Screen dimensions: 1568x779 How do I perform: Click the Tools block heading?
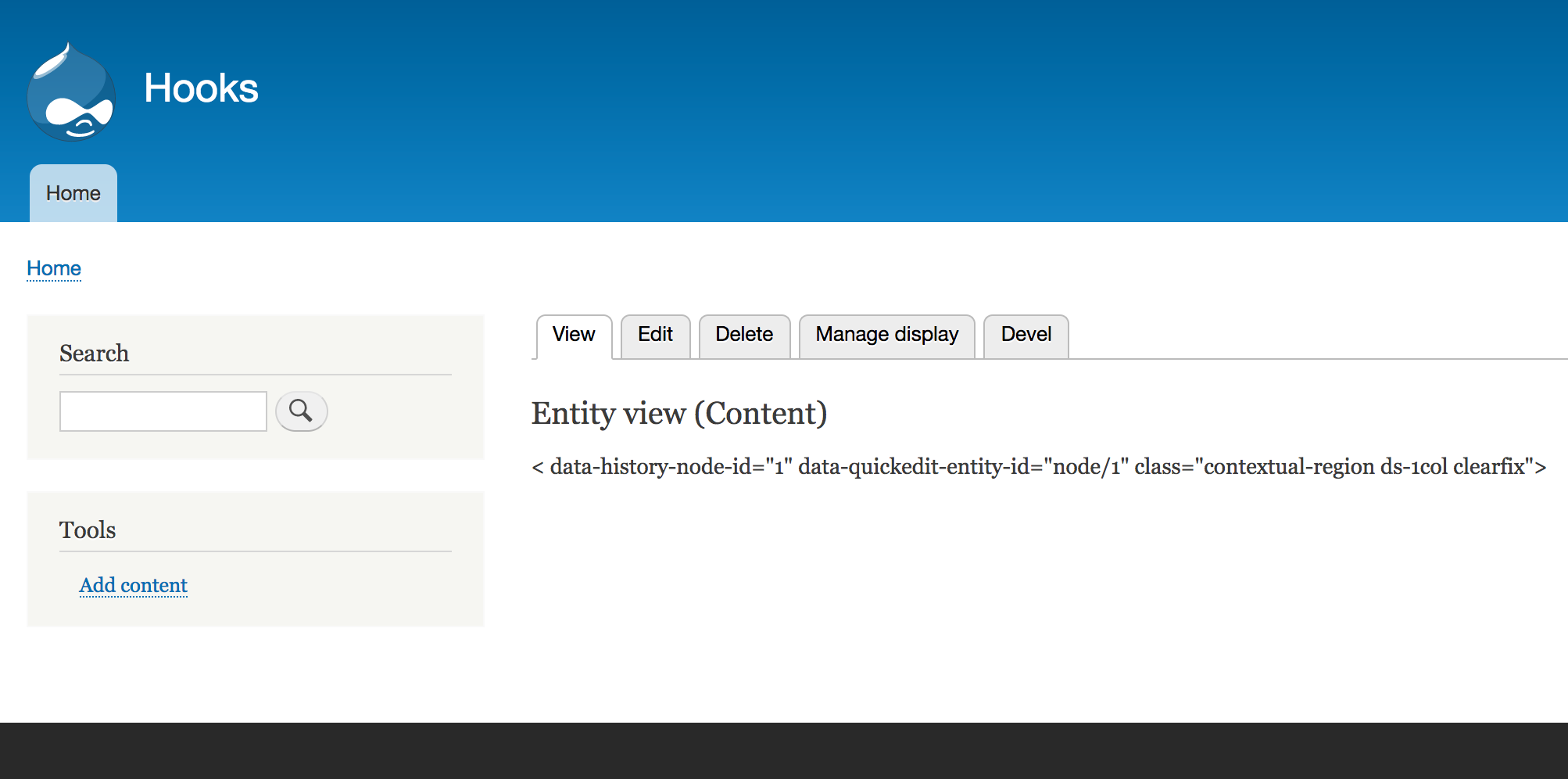click(x=88, y=530)
